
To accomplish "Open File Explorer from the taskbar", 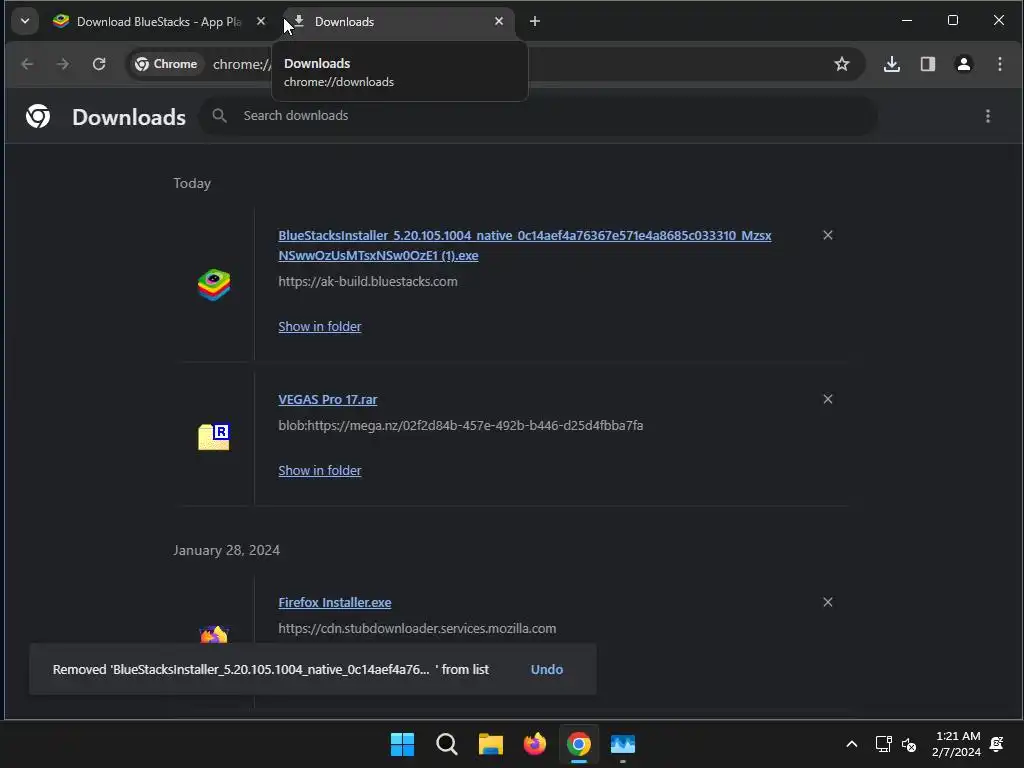I will coord(490,744).
